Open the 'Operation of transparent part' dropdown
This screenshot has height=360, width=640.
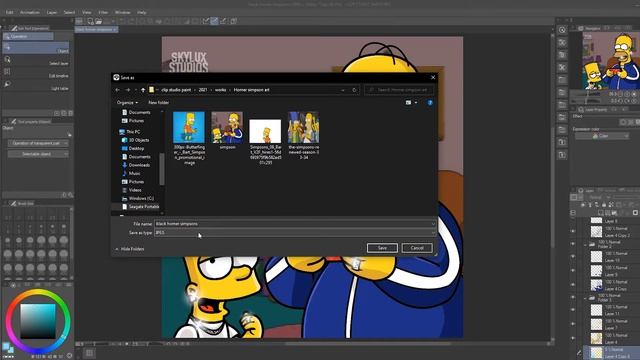coord(38,143)
